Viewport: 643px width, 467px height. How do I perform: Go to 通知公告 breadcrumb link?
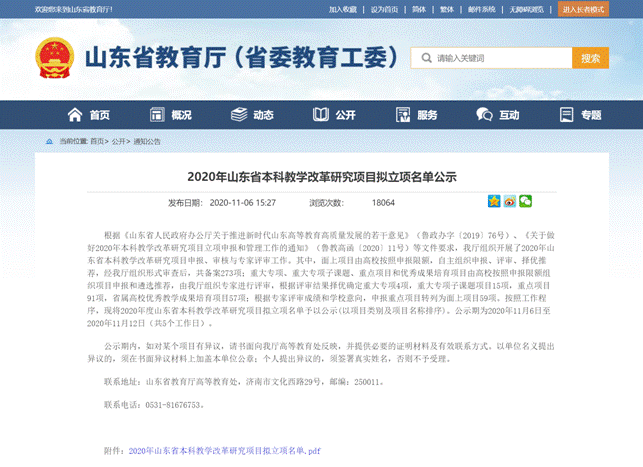click(x=147, y=142)
